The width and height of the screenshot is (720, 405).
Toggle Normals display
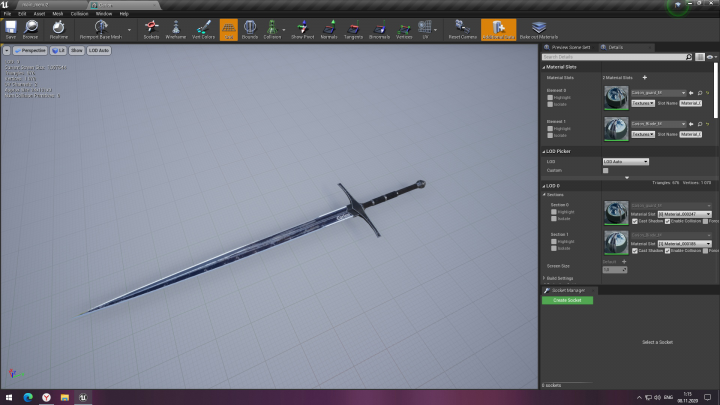click(329, 30)
